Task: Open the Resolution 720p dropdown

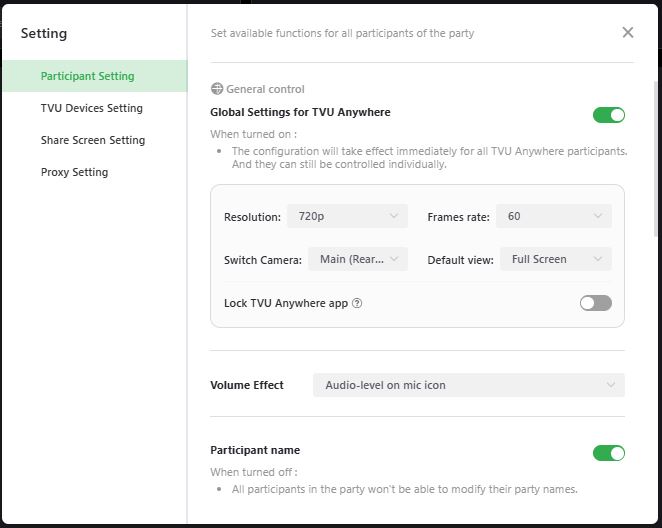Action: coord(347,216)
